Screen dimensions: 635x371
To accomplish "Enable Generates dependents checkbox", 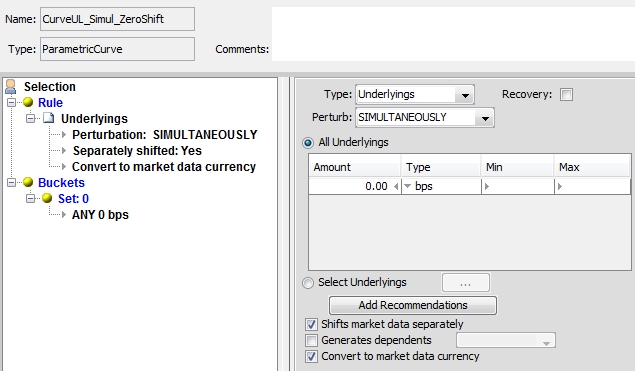I will pyautogui.click(x=311, y=340).
